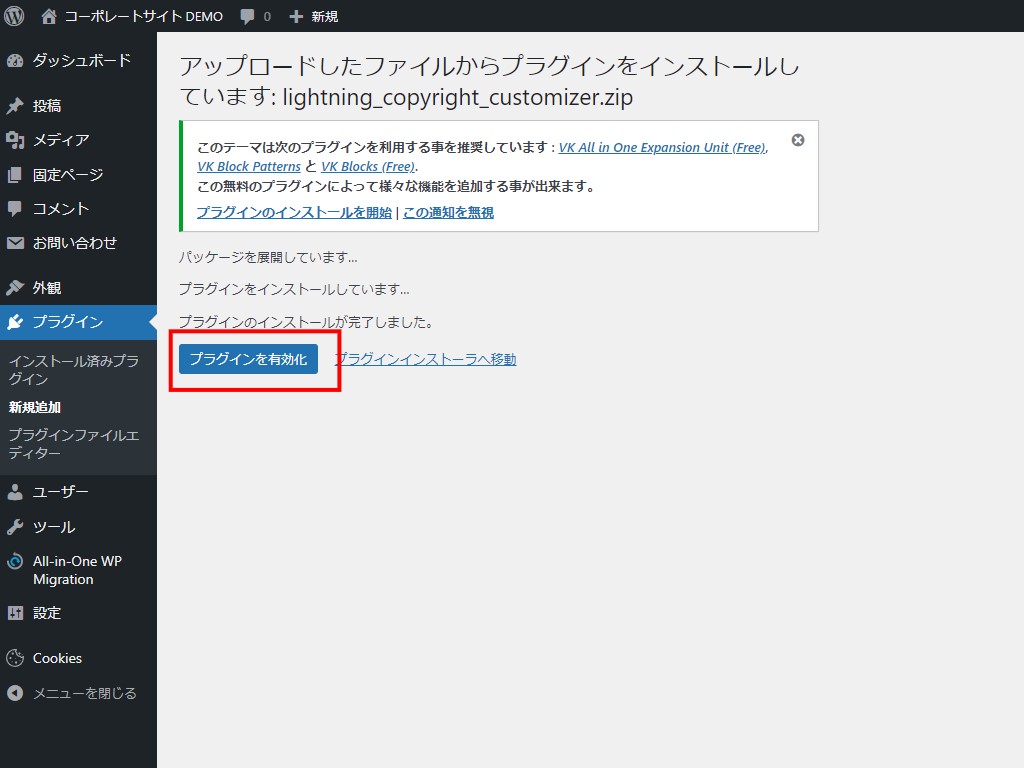Open the site home icon

point(49,16)
